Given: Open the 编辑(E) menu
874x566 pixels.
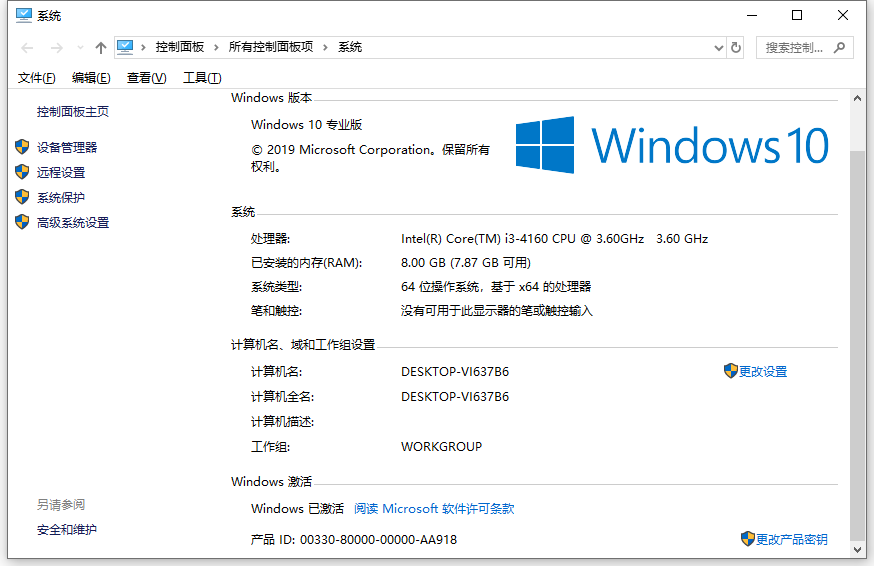Looking at the screenshot, I should (91, 78).
